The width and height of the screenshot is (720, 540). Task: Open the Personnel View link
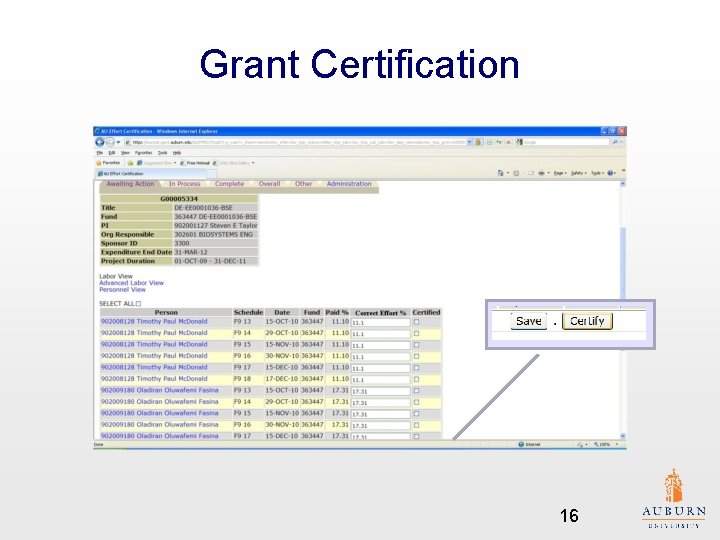(x=122, y=289)
